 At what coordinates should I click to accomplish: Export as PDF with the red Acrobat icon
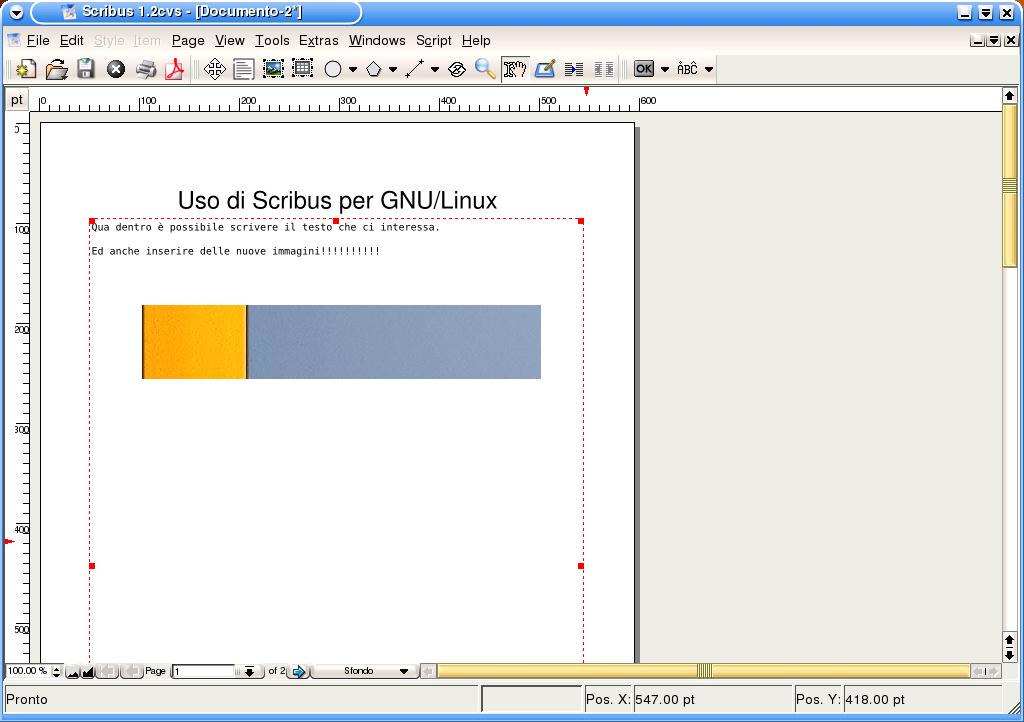(174, 69)
